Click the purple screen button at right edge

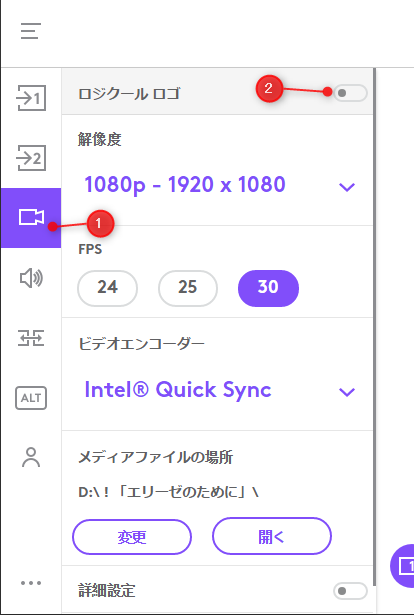[x=403, y=566]
